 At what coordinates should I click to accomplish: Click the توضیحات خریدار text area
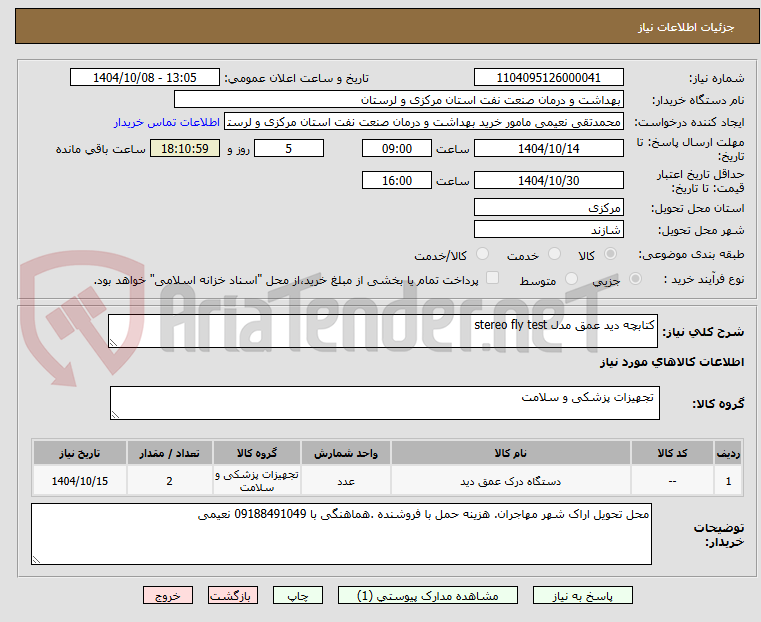click(341, 534)
